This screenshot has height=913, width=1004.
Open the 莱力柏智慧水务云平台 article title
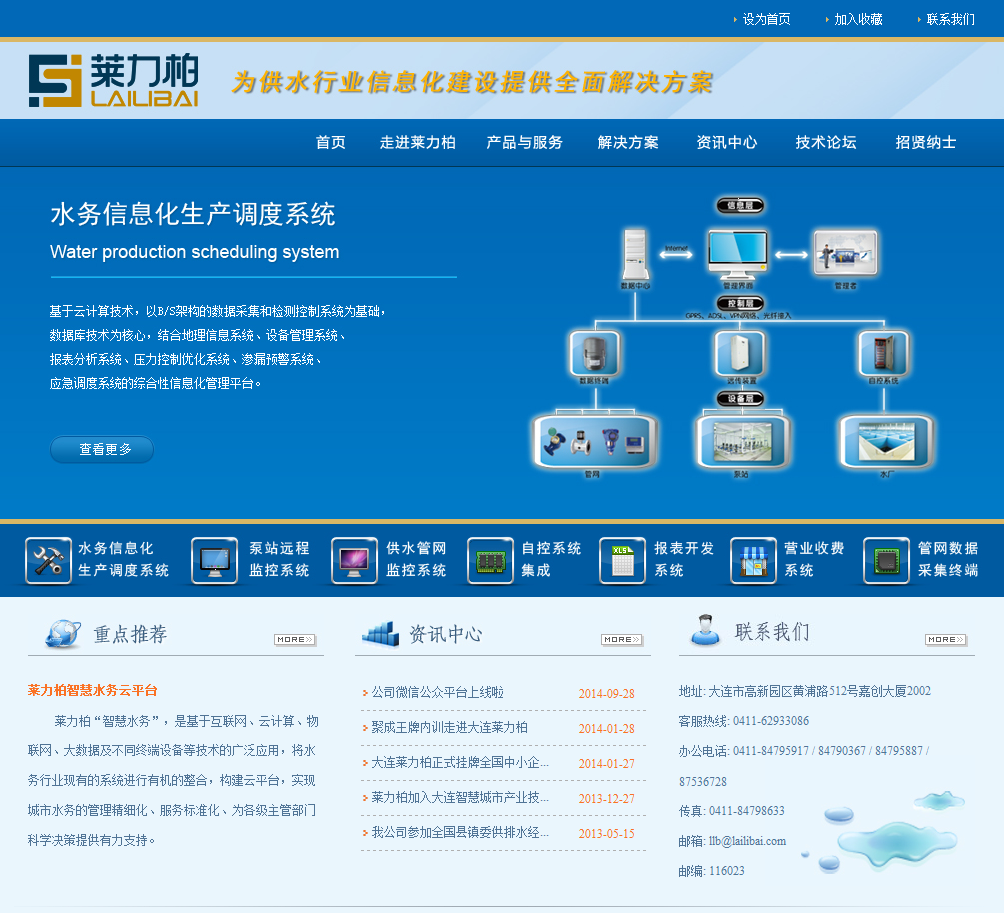[92, 690]
